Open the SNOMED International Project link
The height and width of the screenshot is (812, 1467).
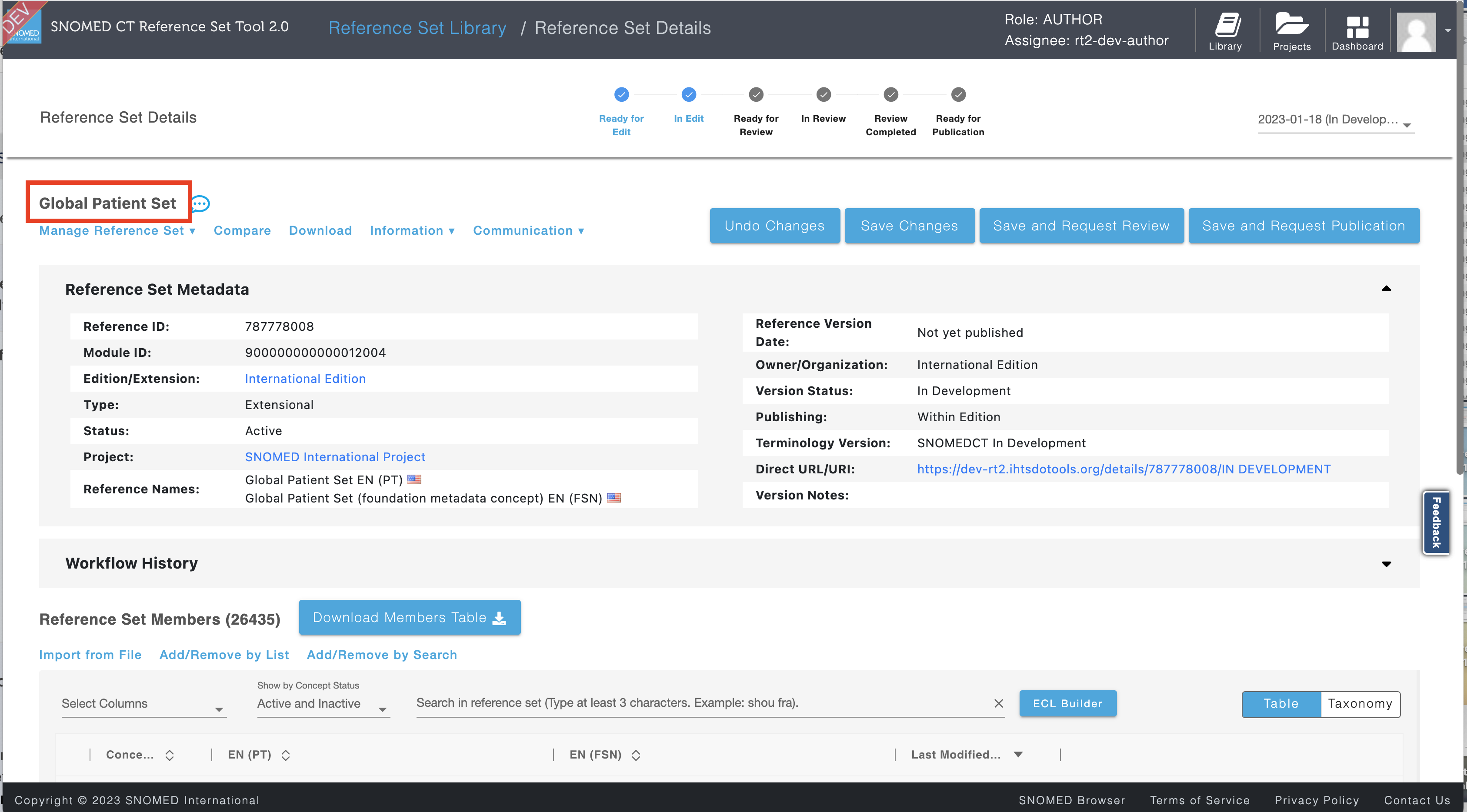click(x=335, y=457)
